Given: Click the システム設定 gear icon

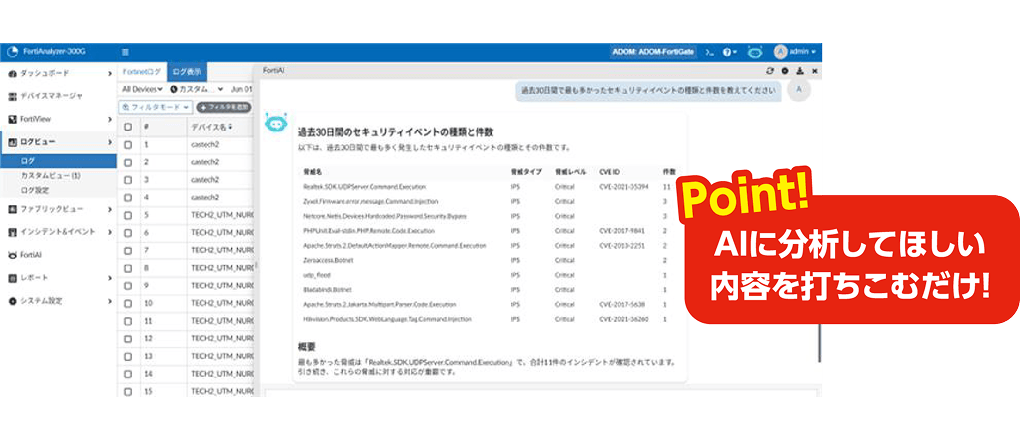Looking at the screenshot, I should point(12,301).
